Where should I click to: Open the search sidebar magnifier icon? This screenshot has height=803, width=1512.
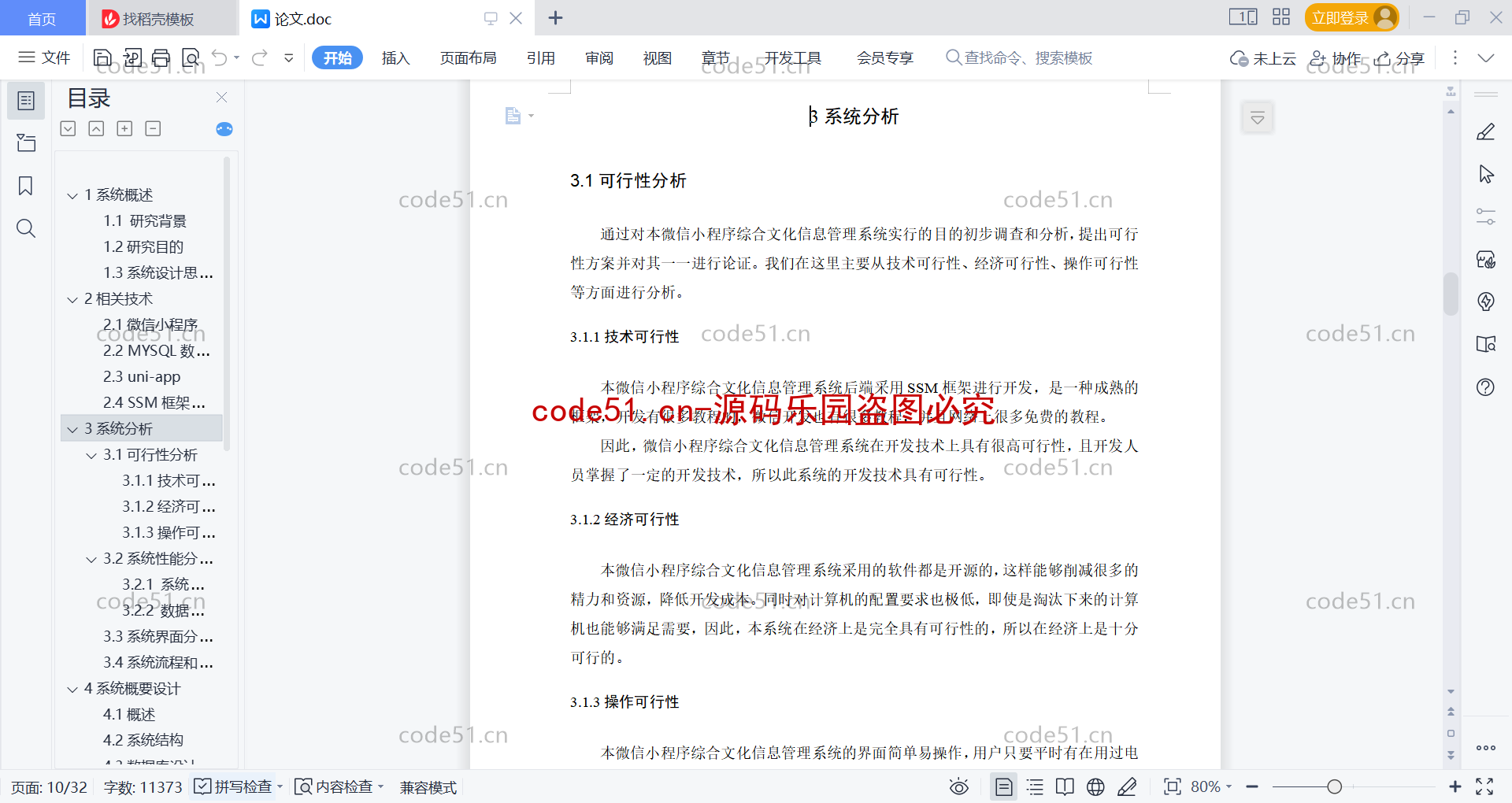coord(26,228)
